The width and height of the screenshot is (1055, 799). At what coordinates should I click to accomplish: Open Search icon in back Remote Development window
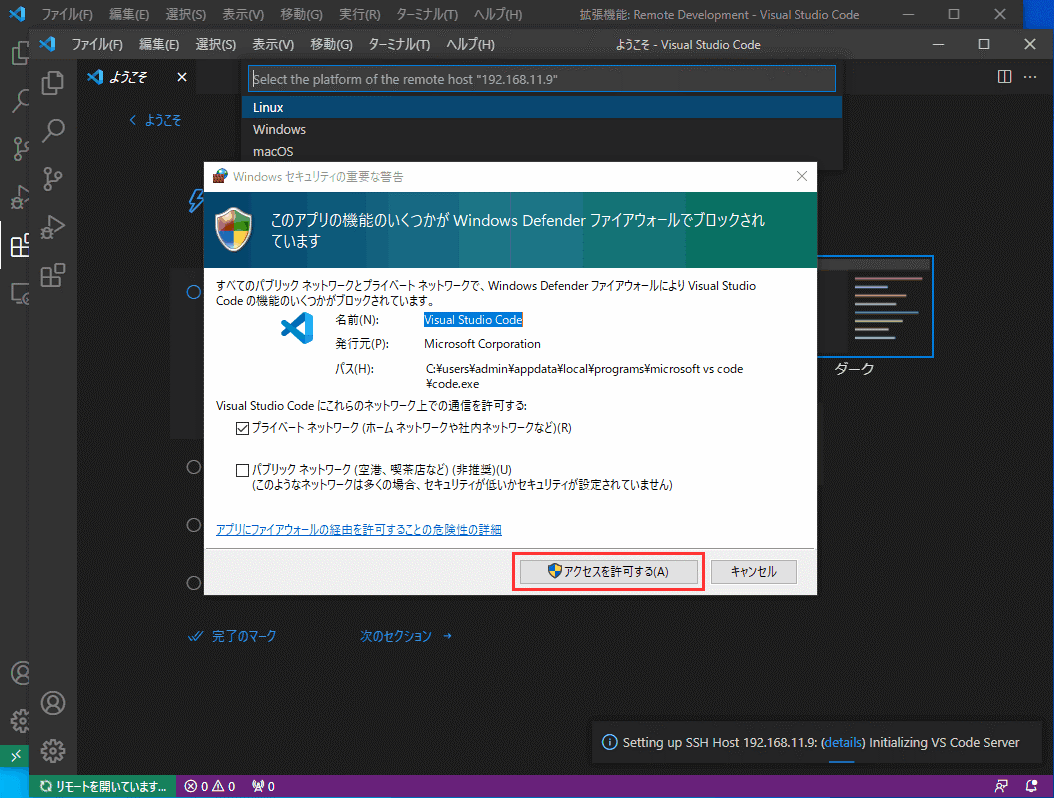(20, 101)
